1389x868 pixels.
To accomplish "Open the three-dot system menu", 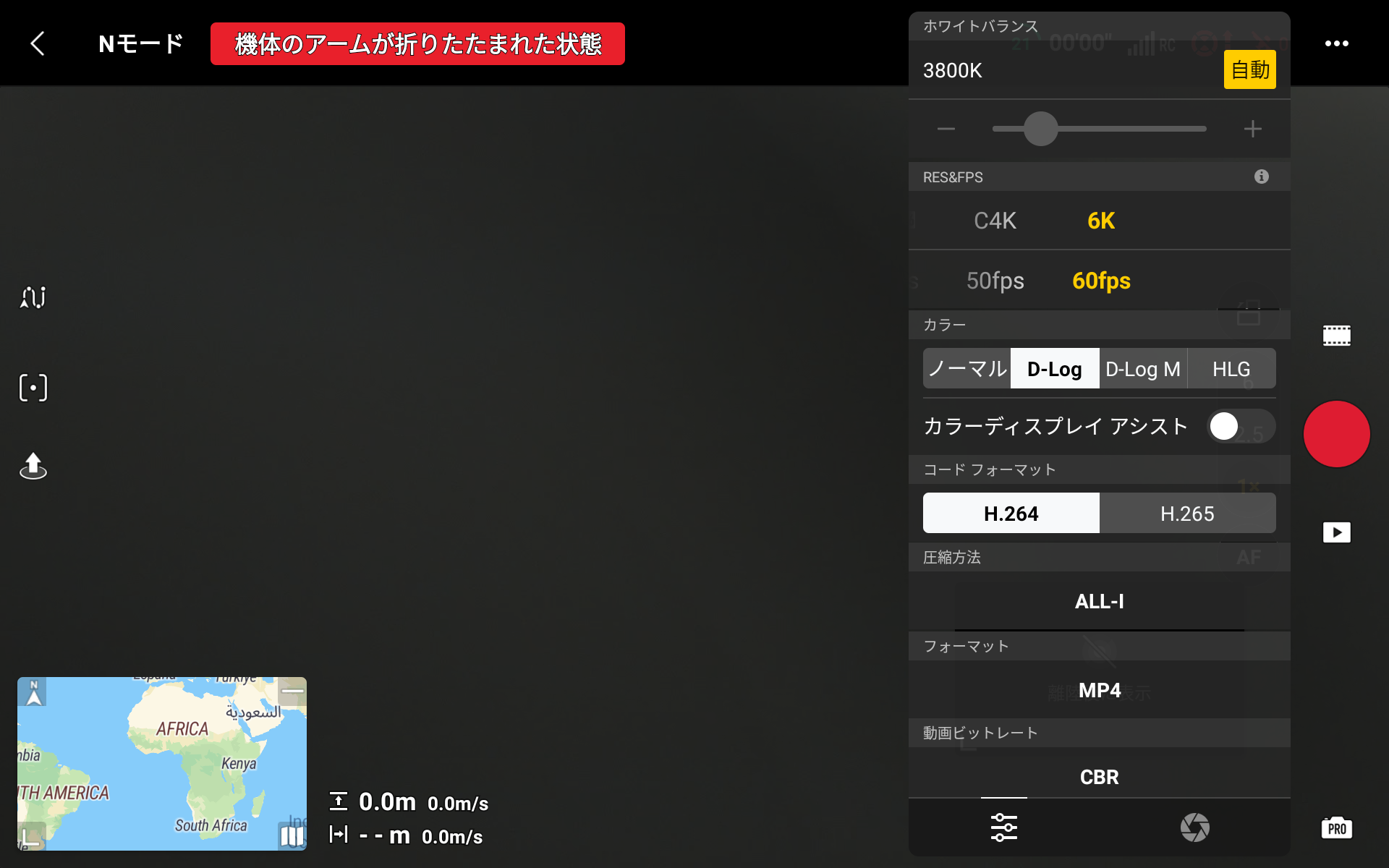I will 1337,43.
